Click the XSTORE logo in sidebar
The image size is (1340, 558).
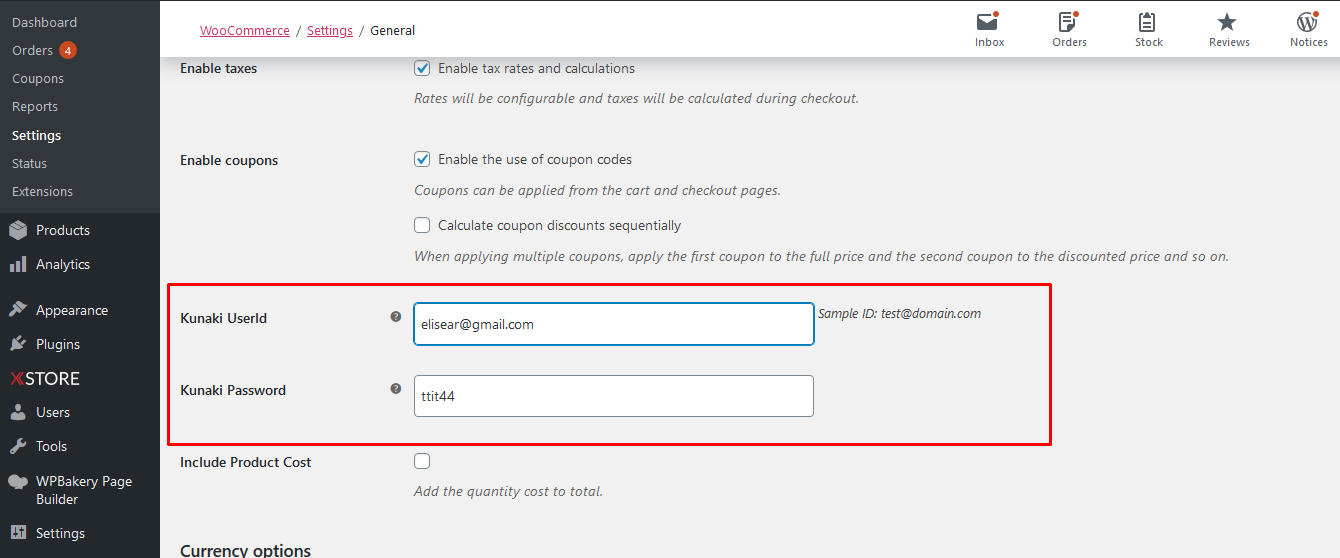tap(45, 379)
